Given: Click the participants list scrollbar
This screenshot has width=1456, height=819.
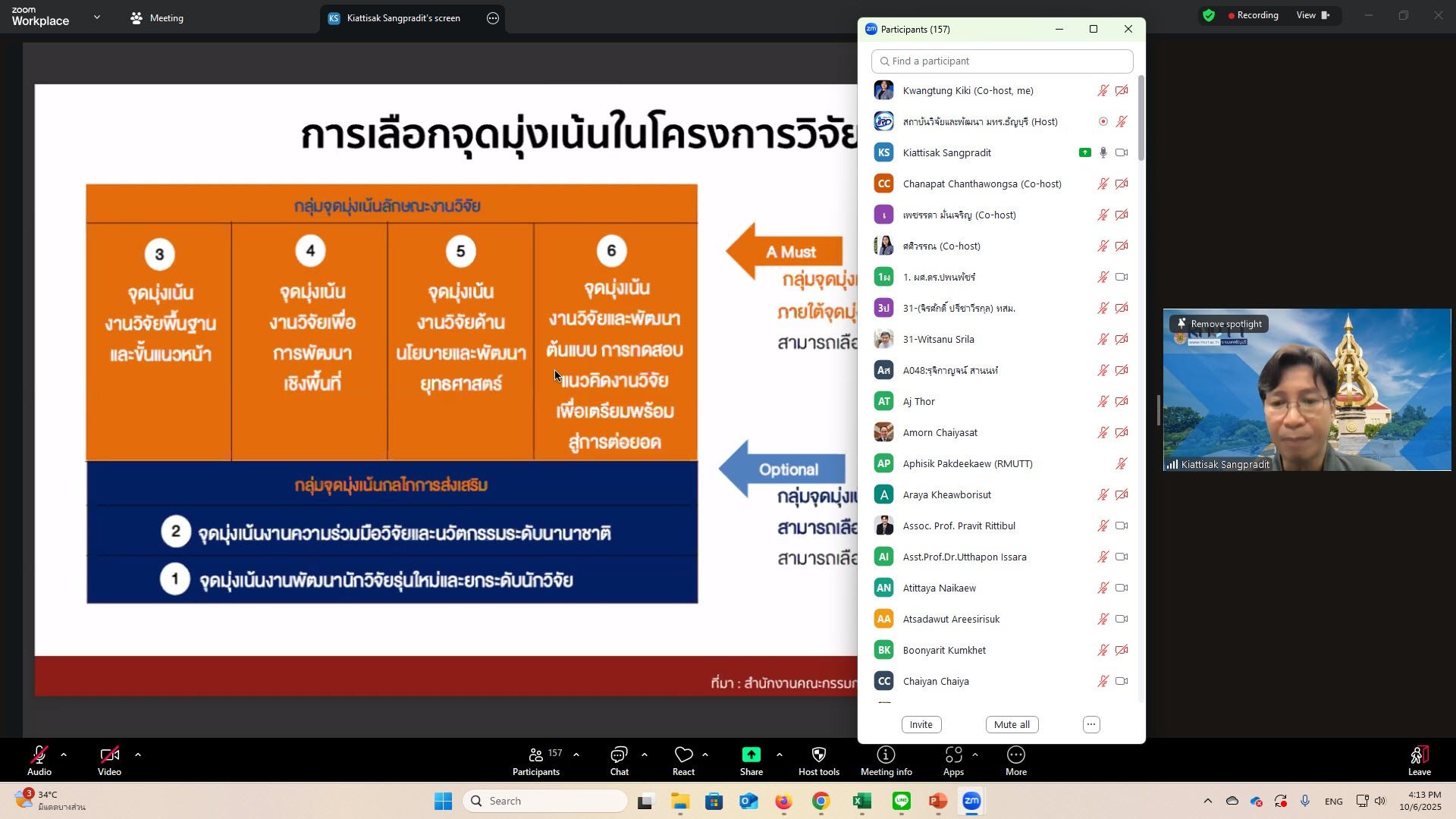Looking at the screenshot, I should click(x=1141, y=118).
